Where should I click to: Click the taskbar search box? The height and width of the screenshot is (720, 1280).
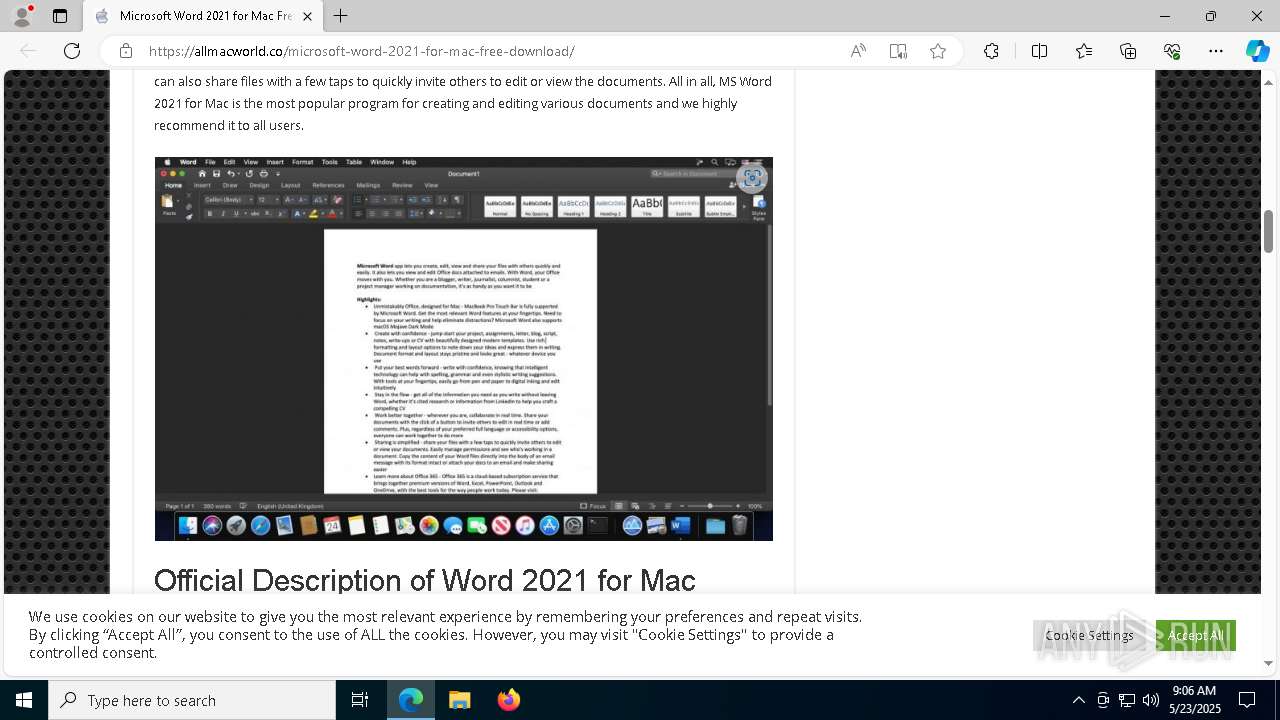[192, 700]
